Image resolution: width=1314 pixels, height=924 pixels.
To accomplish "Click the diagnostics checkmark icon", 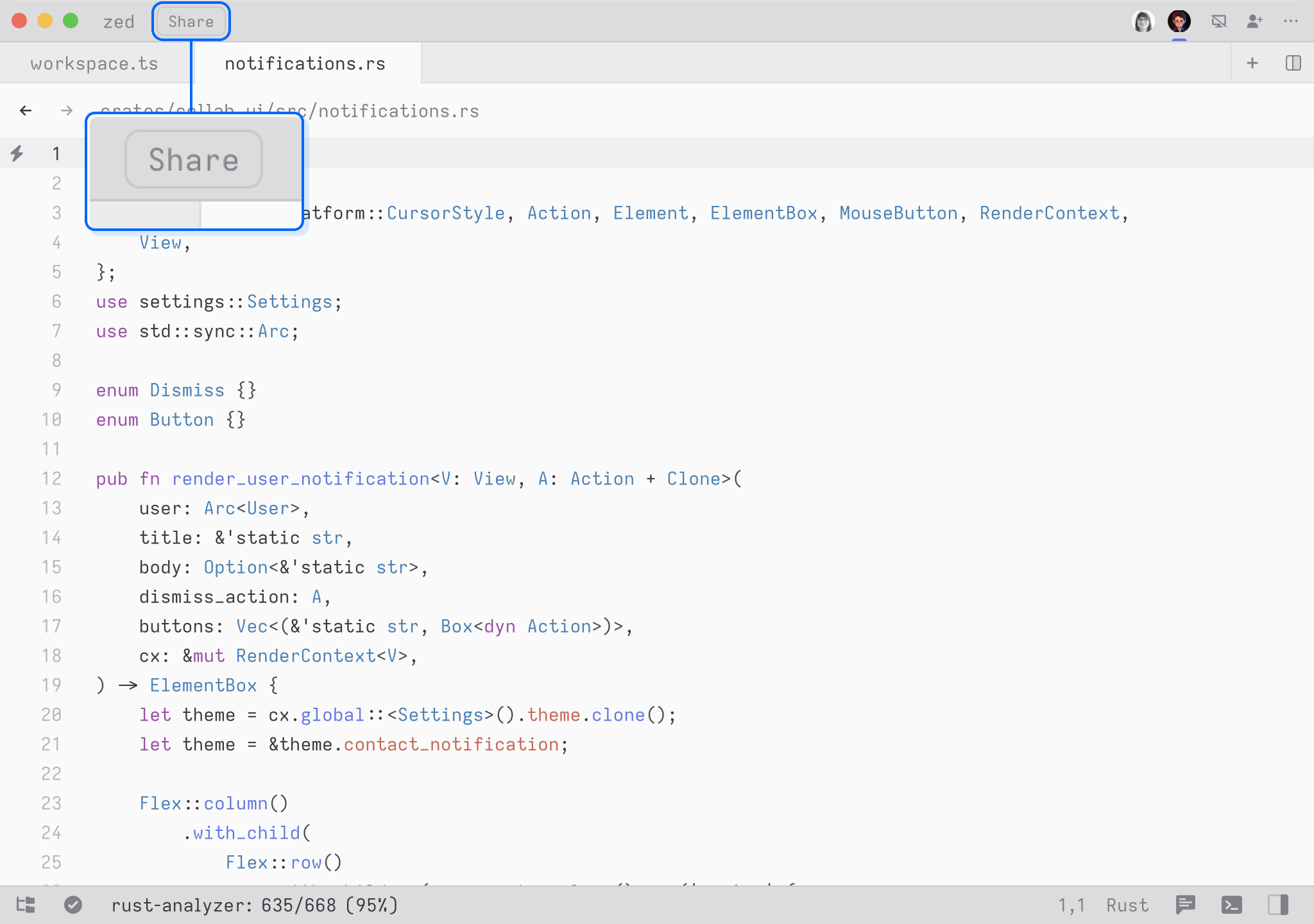I will (x=73, y=905).
